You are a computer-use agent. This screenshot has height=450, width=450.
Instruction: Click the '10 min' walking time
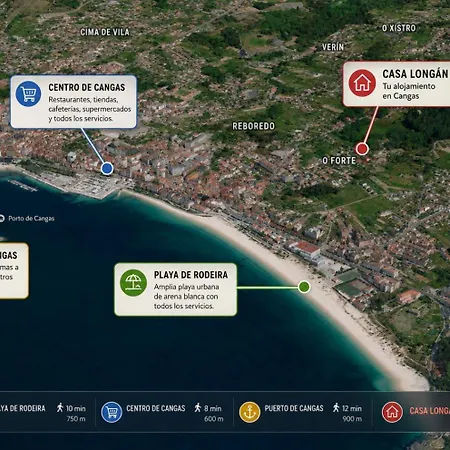[x=76, y=408]
